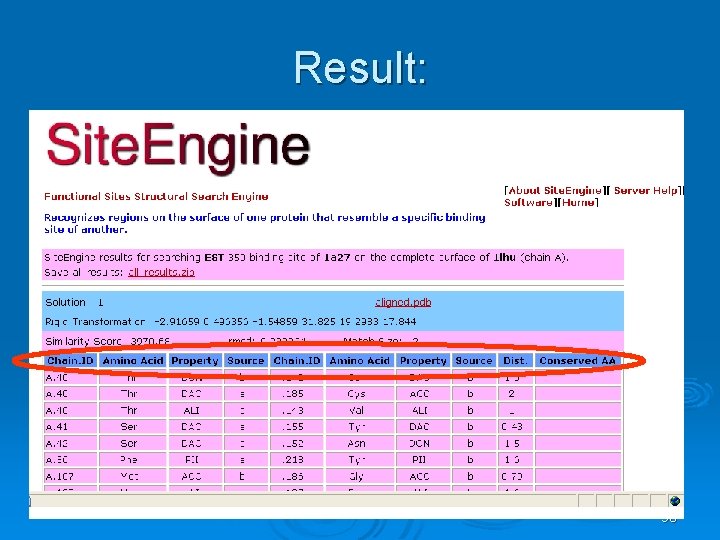Click the SiteEngine logo

click(178, 147)
